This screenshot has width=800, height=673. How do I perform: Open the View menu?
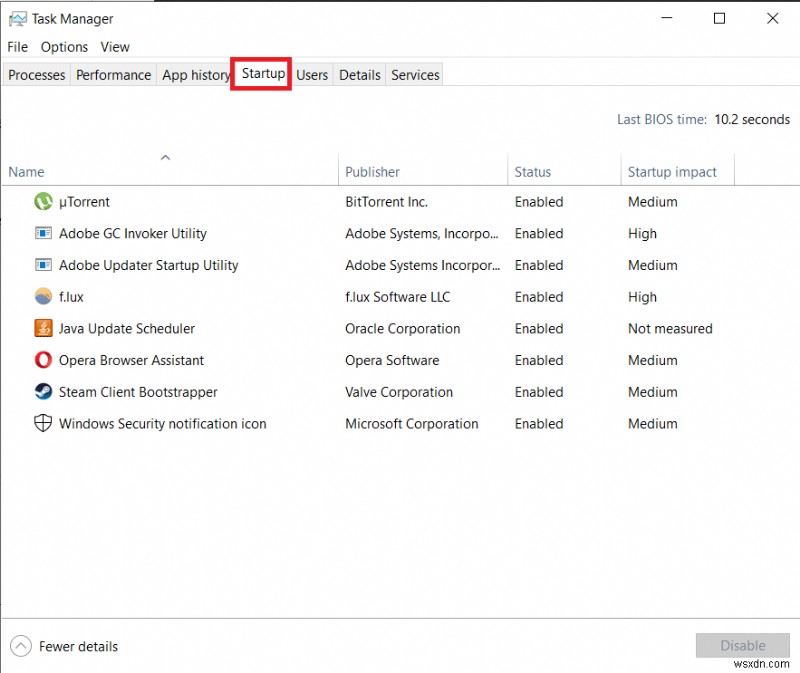115,46
